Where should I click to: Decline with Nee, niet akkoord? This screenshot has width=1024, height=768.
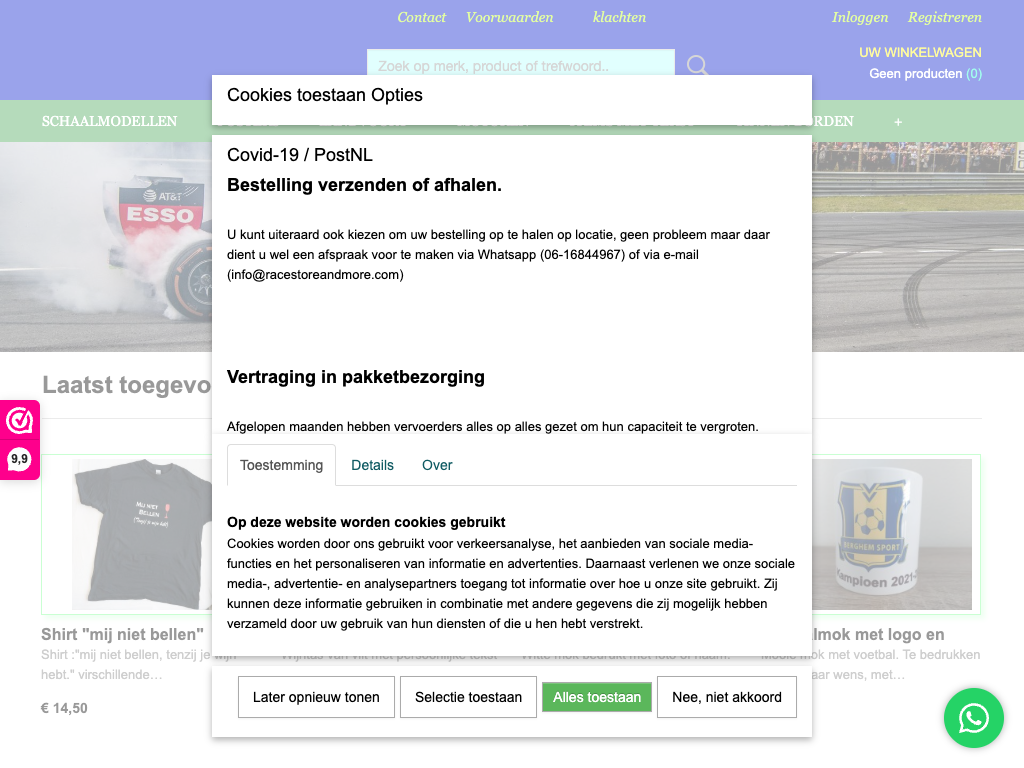727,697
